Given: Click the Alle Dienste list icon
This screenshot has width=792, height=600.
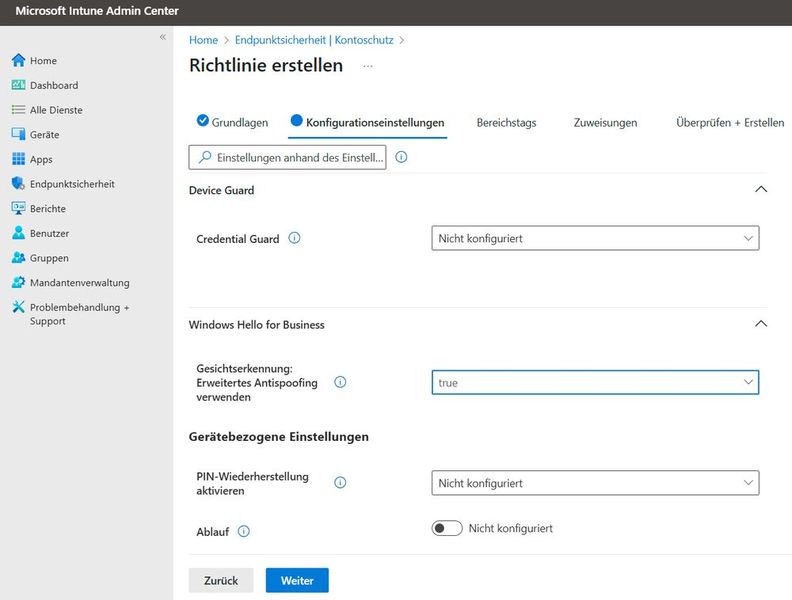Looking at the screenshot, I should [18, 110].
